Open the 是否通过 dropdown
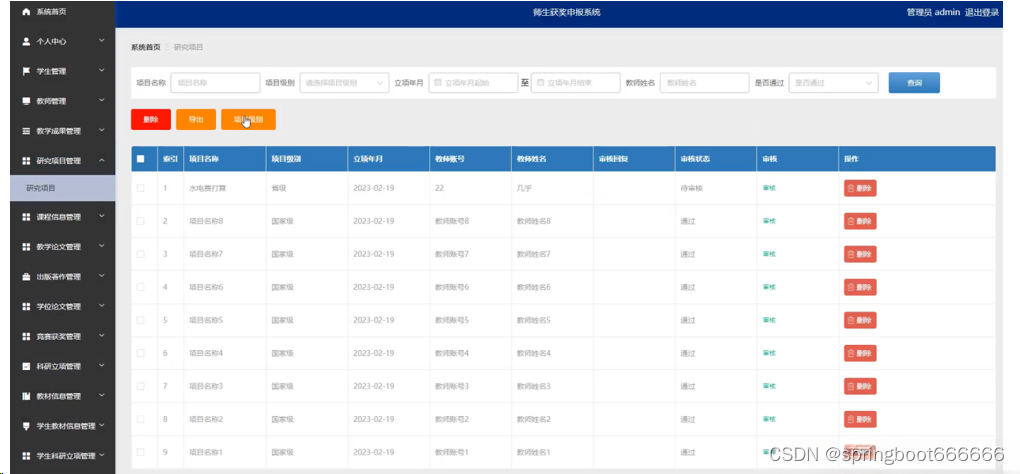1020x474 pixels. (x=833, y=83)
